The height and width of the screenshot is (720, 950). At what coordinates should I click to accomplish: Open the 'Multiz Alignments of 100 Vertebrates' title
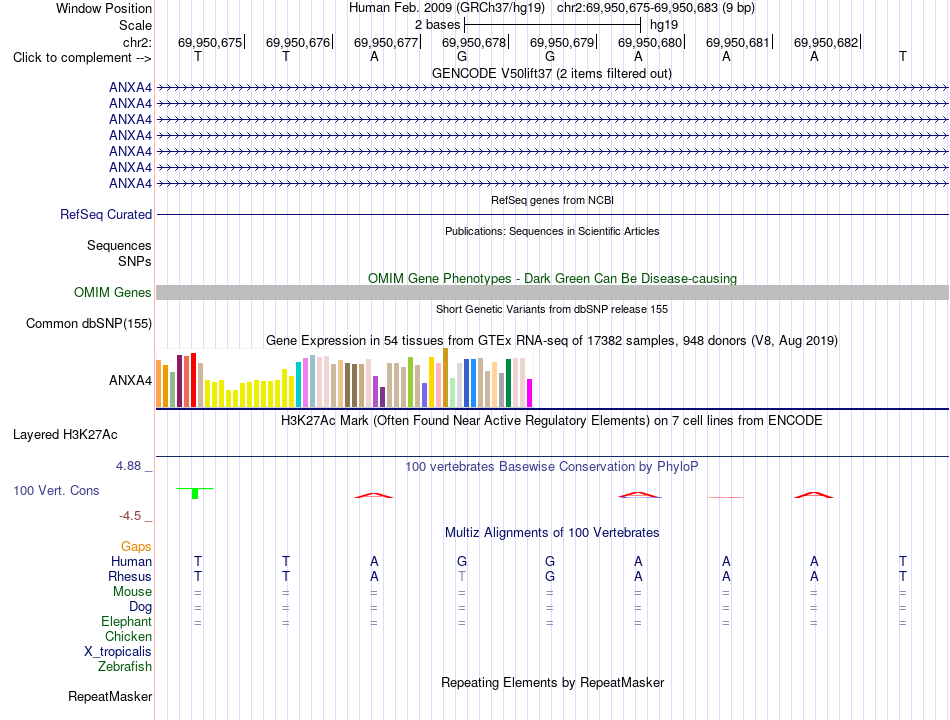tap(552, 533)
